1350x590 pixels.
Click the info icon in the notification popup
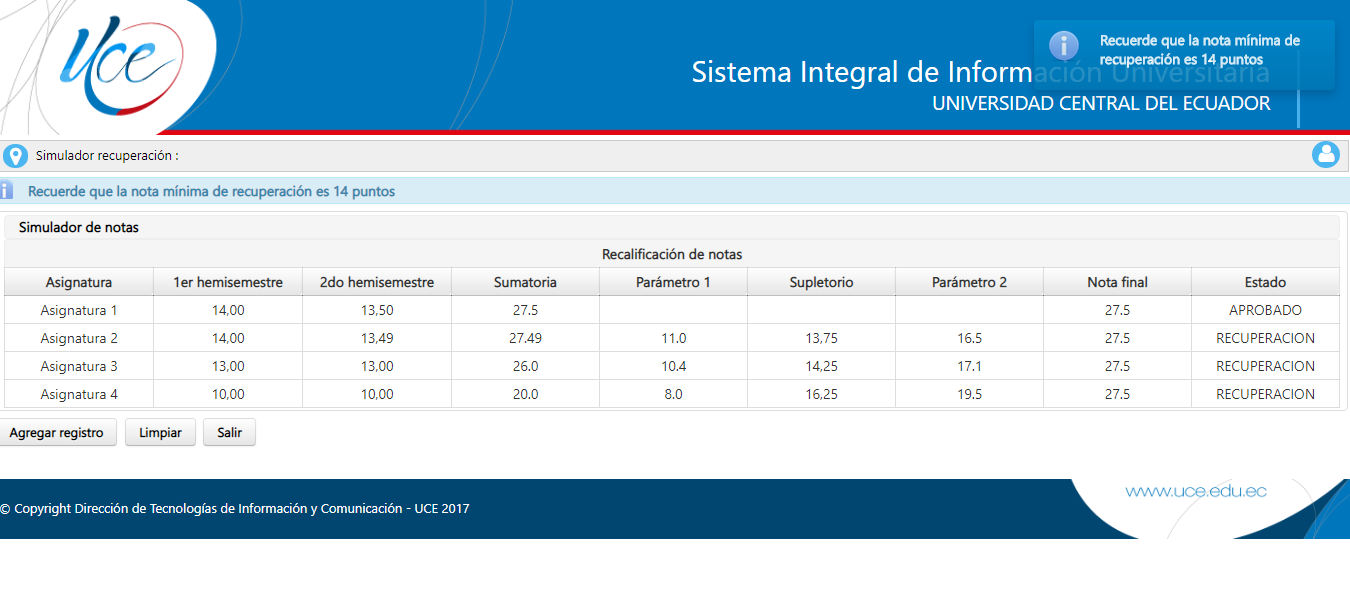click(1063, 45)
